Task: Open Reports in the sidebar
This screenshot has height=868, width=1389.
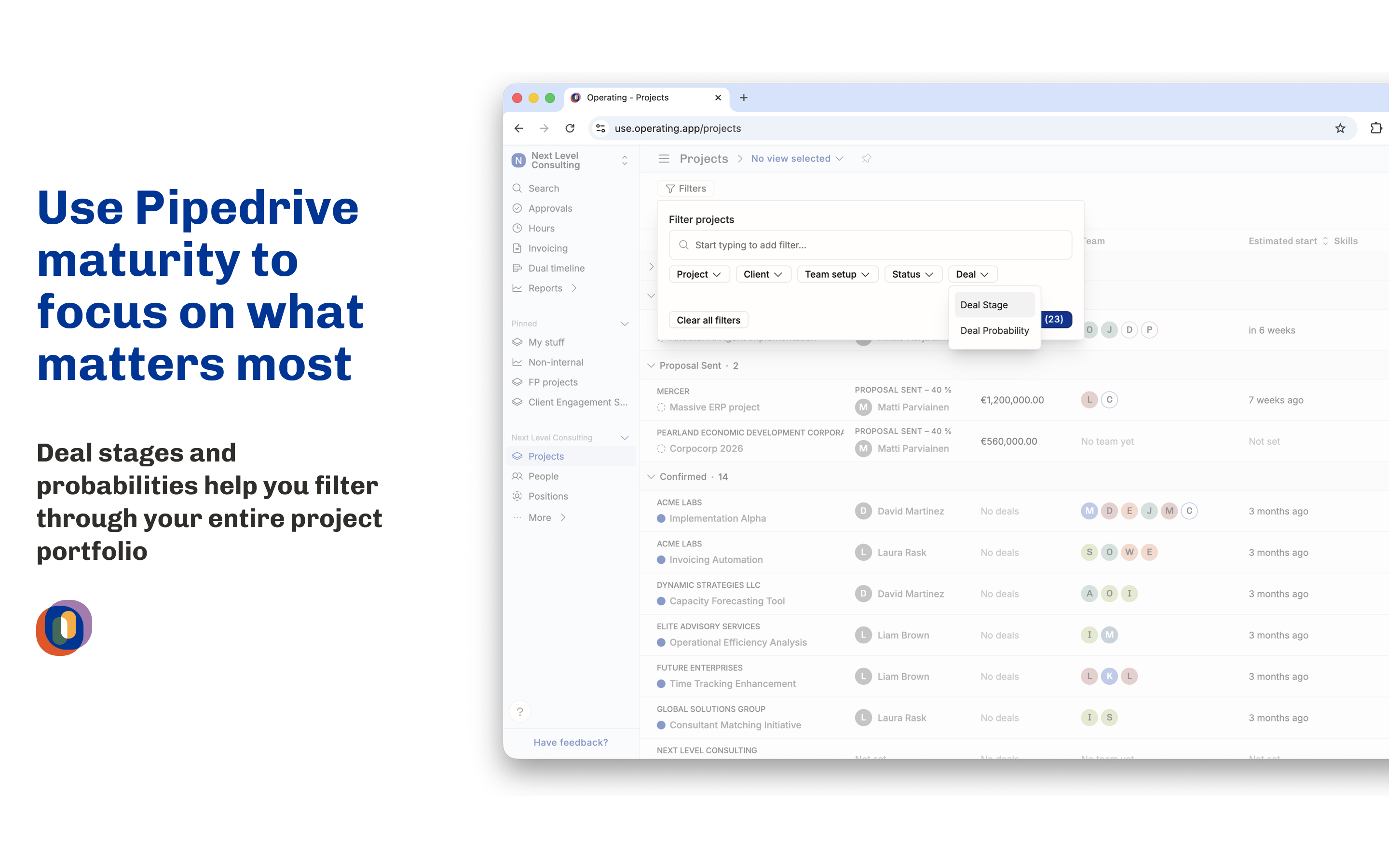Action: point(545,288)
